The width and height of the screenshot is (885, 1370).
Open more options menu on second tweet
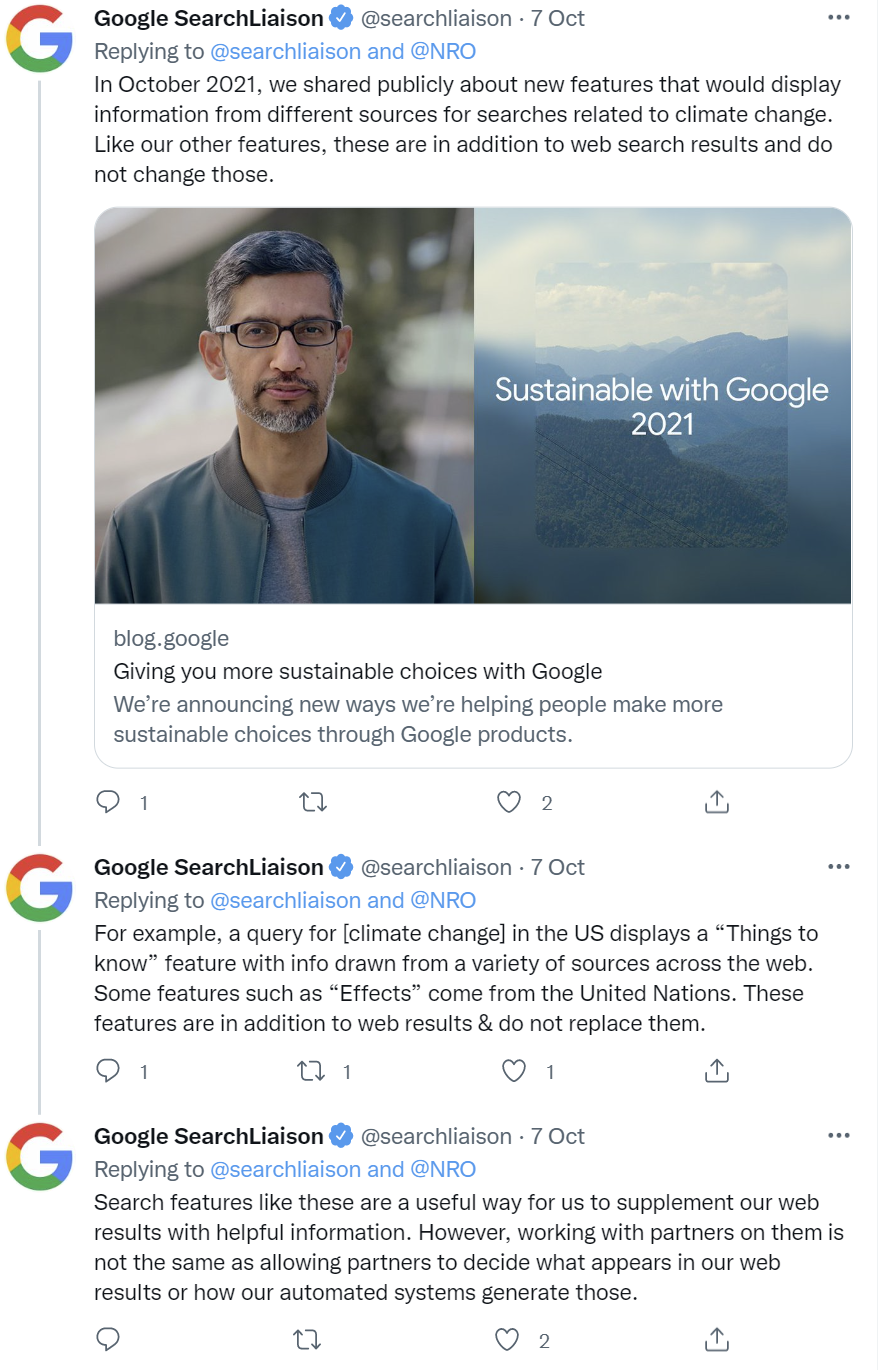coord(839,866)
